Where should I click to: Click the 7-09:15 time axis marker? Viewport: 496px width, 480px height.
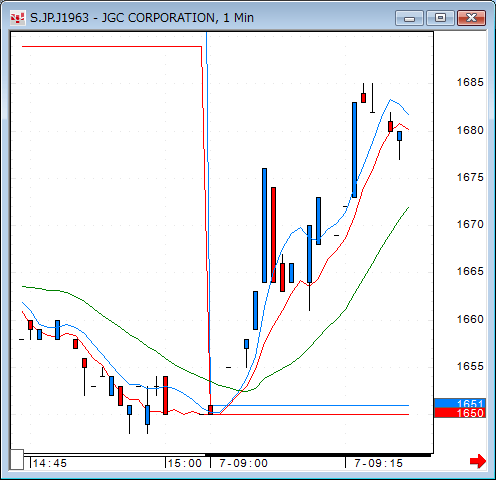point(378,463)
